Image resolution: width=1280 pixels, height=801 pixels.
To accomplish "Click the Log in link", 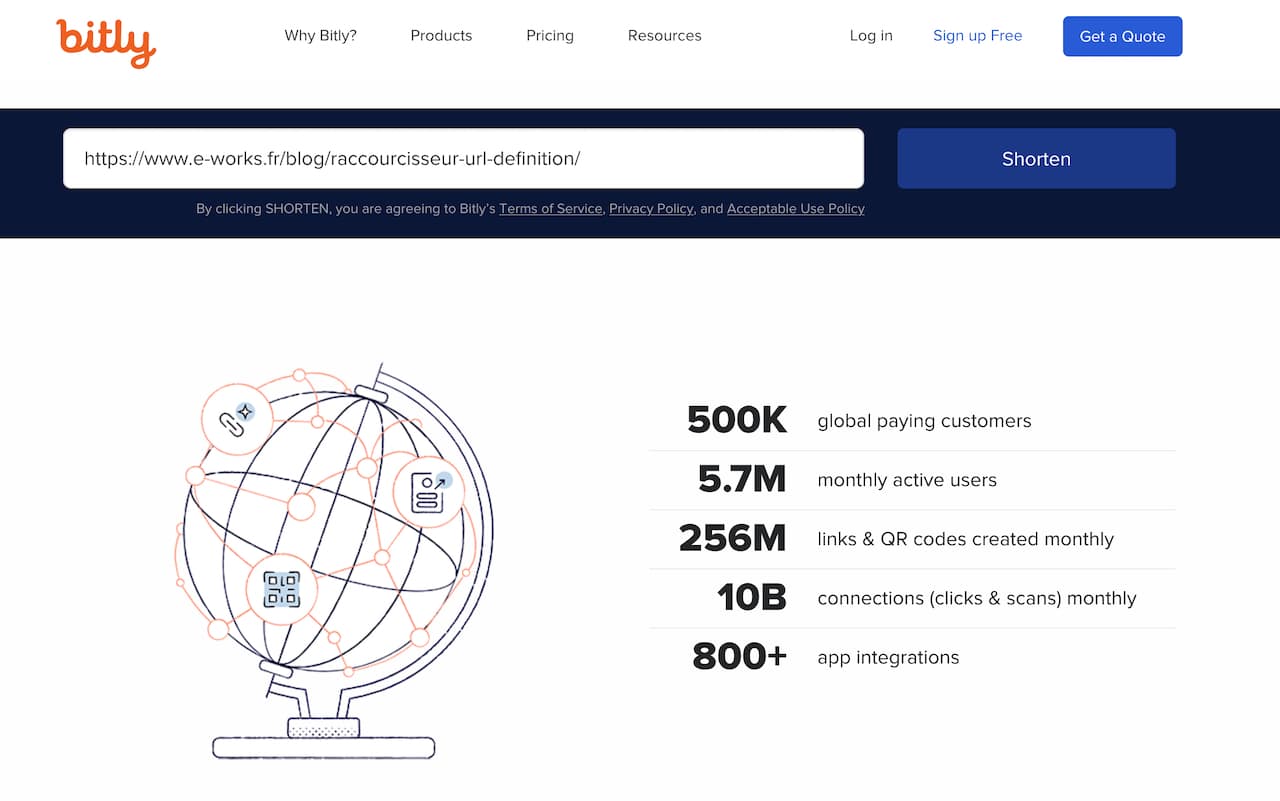I will (871, 36).
